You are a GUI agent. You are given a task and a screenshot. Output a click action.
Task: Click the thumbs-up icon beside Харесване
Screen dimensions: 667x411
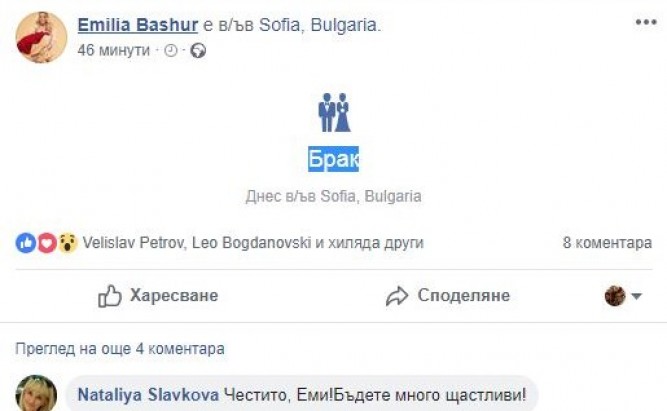pyautogui.click(x=110, y=296)
